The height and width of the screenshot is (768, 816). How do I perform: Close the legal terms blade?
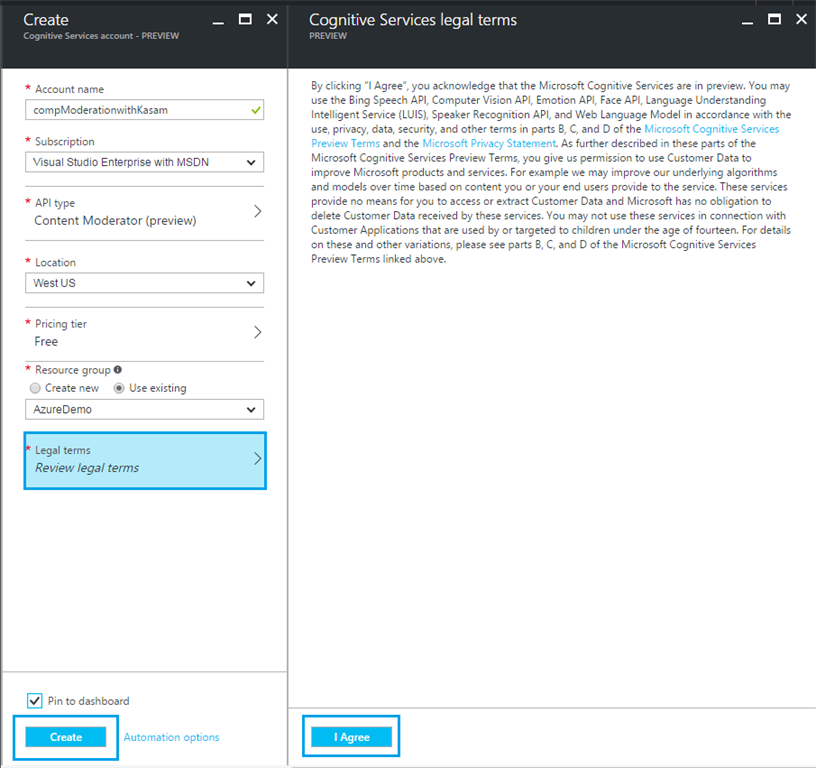tap(799, 19)
